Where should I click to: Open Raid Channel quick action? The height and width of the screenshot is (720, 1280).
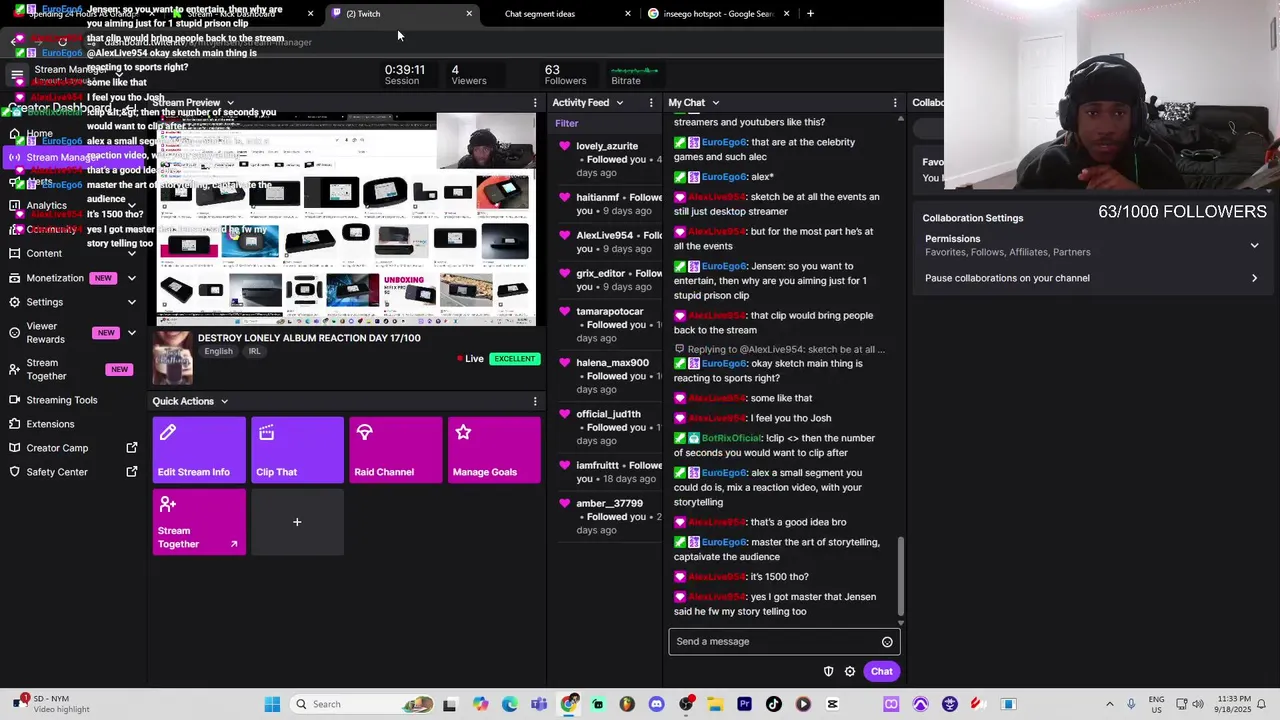pyautogui.click(x=395, y=450)
